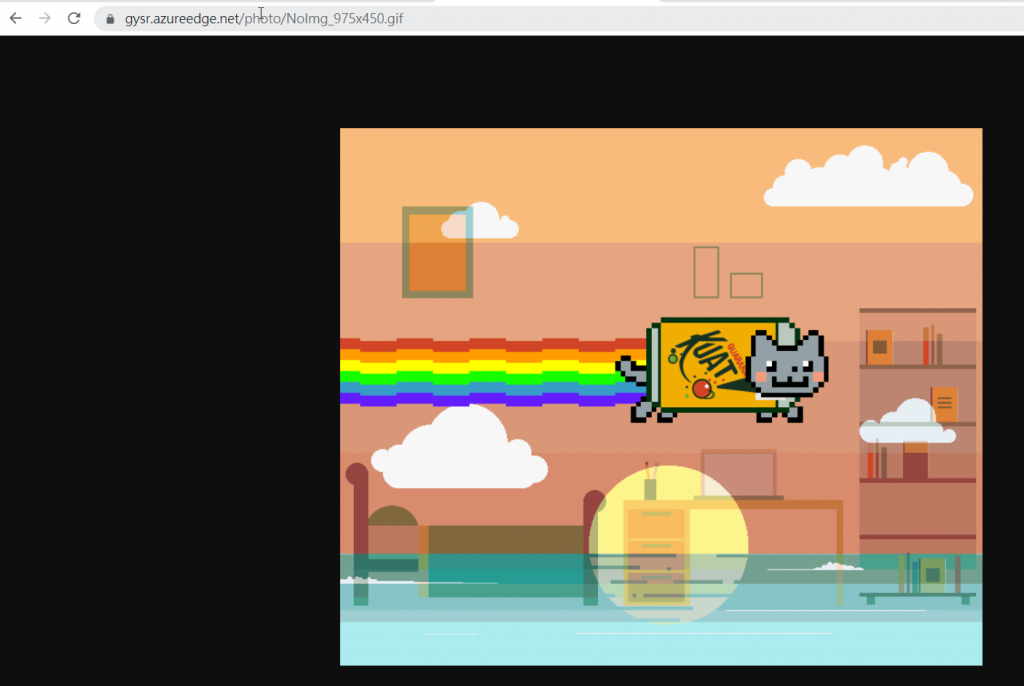Reload the page with refresh icon

(74, 18)
